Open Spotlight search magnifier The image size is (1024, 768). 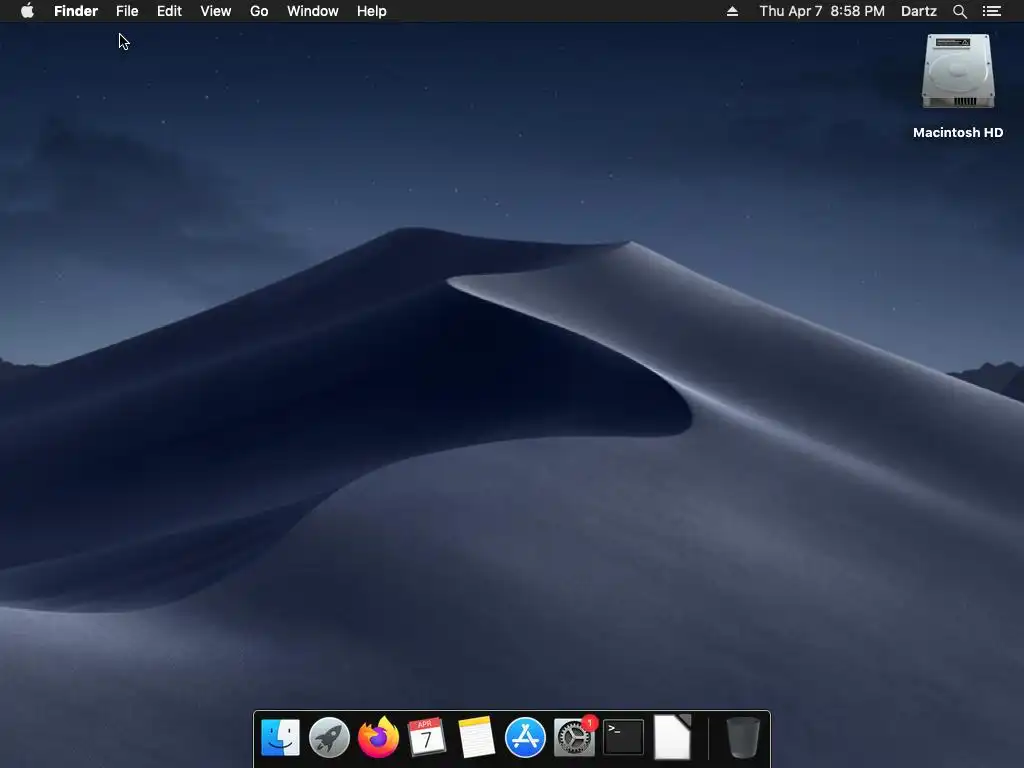(x=959, y=11)
